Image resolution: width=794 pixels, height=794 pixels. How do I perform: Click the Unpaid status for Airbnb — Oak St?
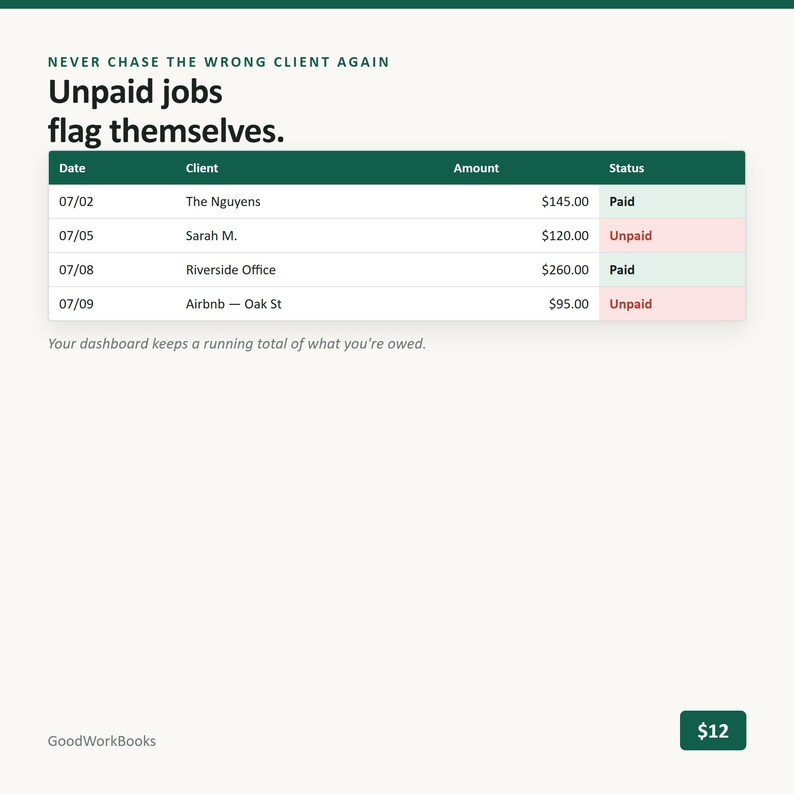(x=672, y=304)
